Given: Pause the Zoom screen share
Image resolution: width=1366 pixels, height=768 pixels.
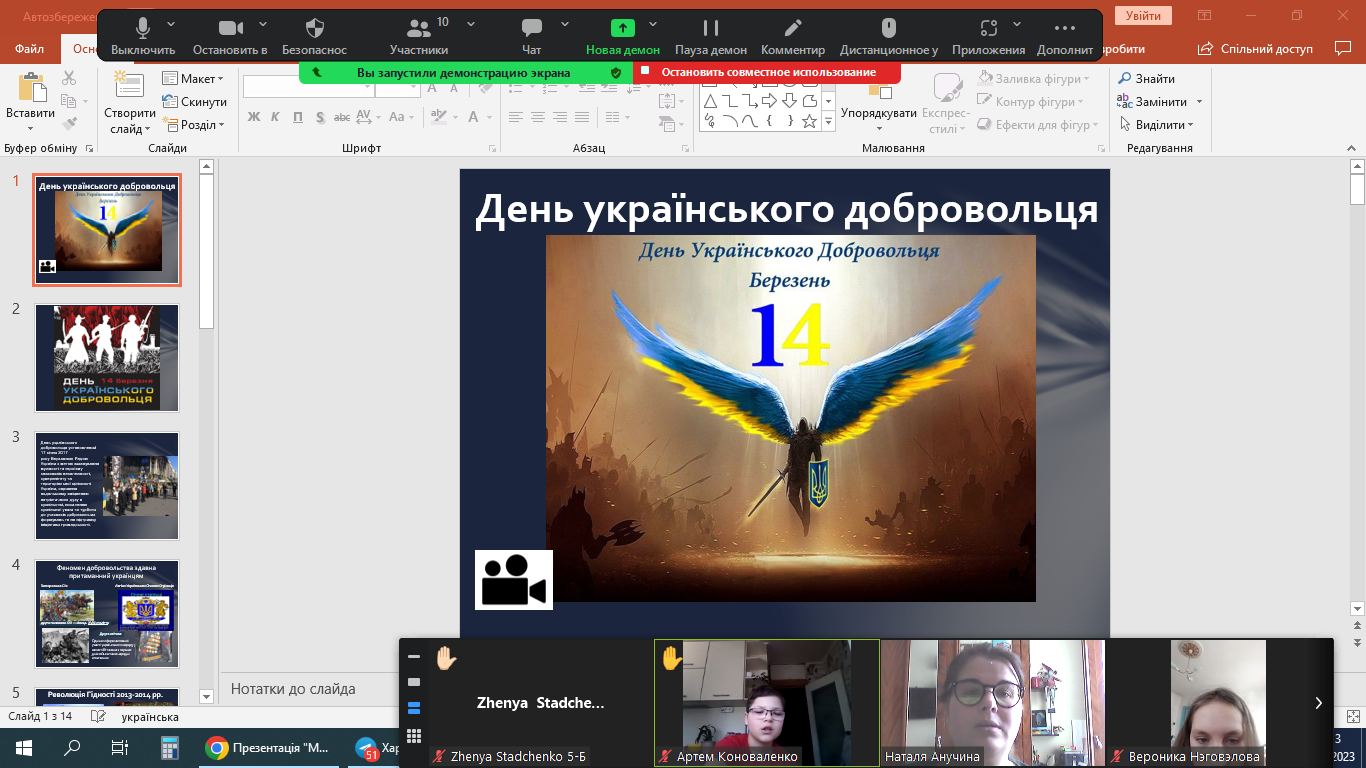Looking at the screenshot, I should coord(710,29).
